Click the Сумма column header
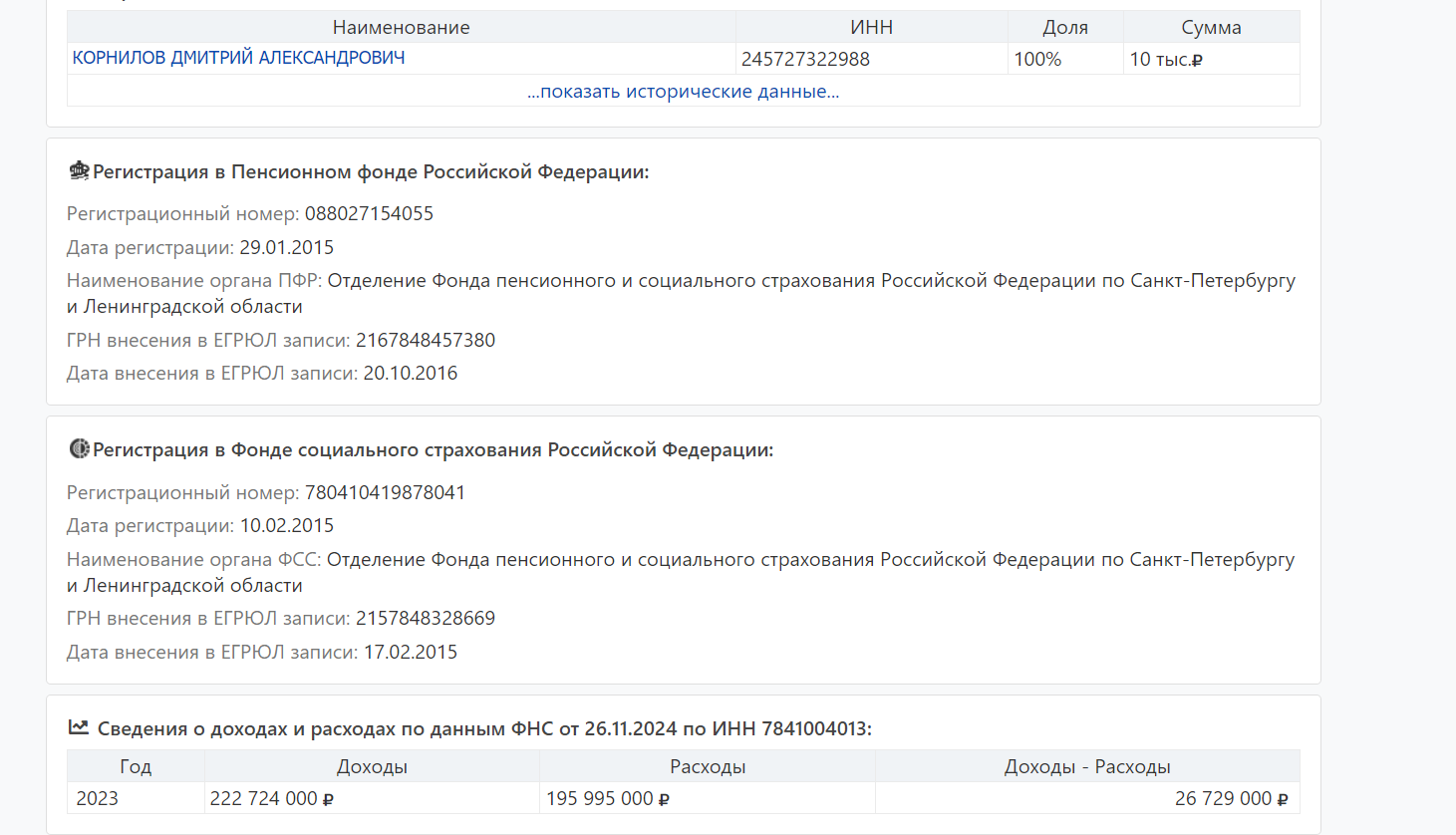Image resolution: width=1456 pixels, height=835 pixels. pos(1211,27)
